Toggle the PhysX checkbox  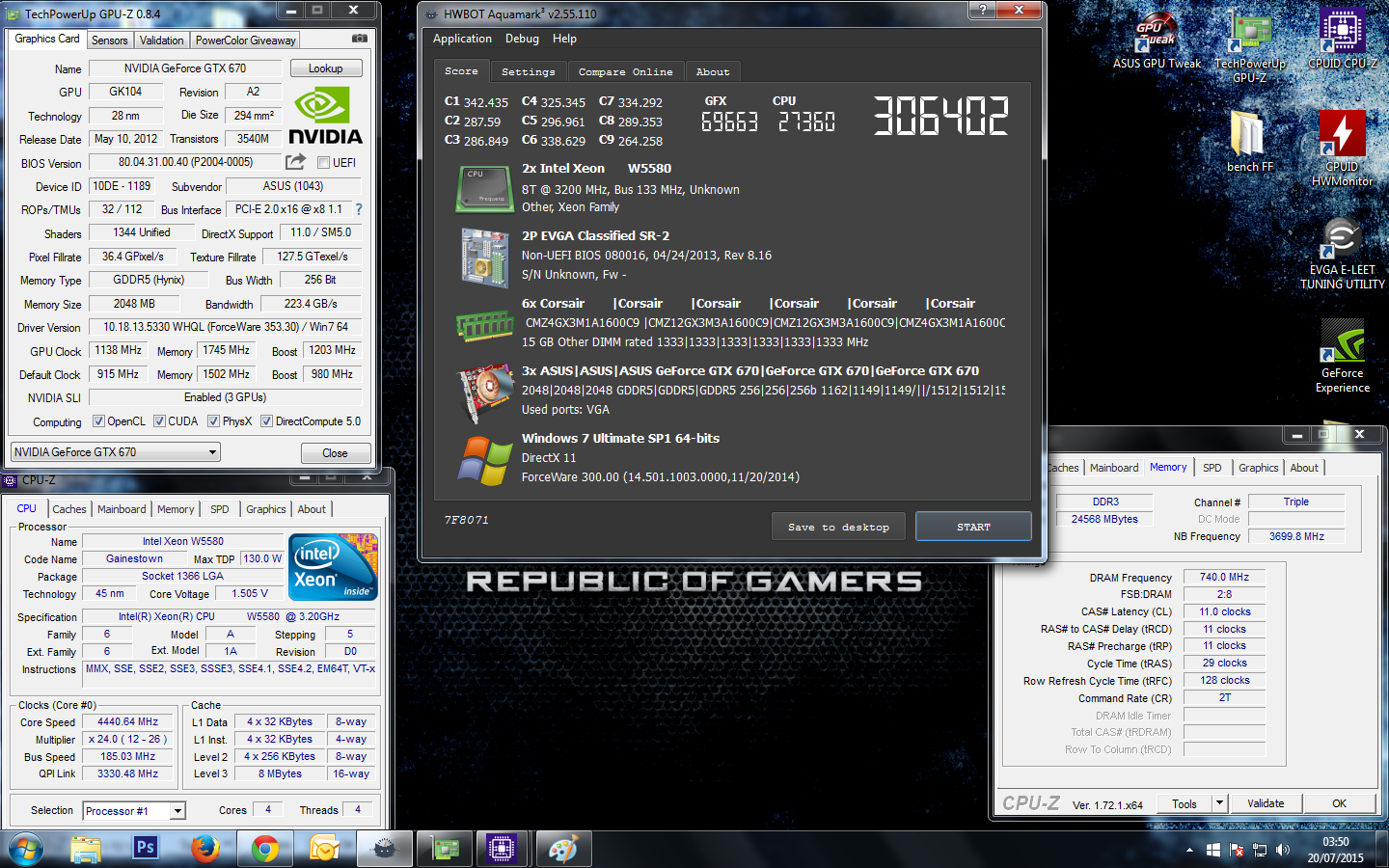tap(213, 421)
